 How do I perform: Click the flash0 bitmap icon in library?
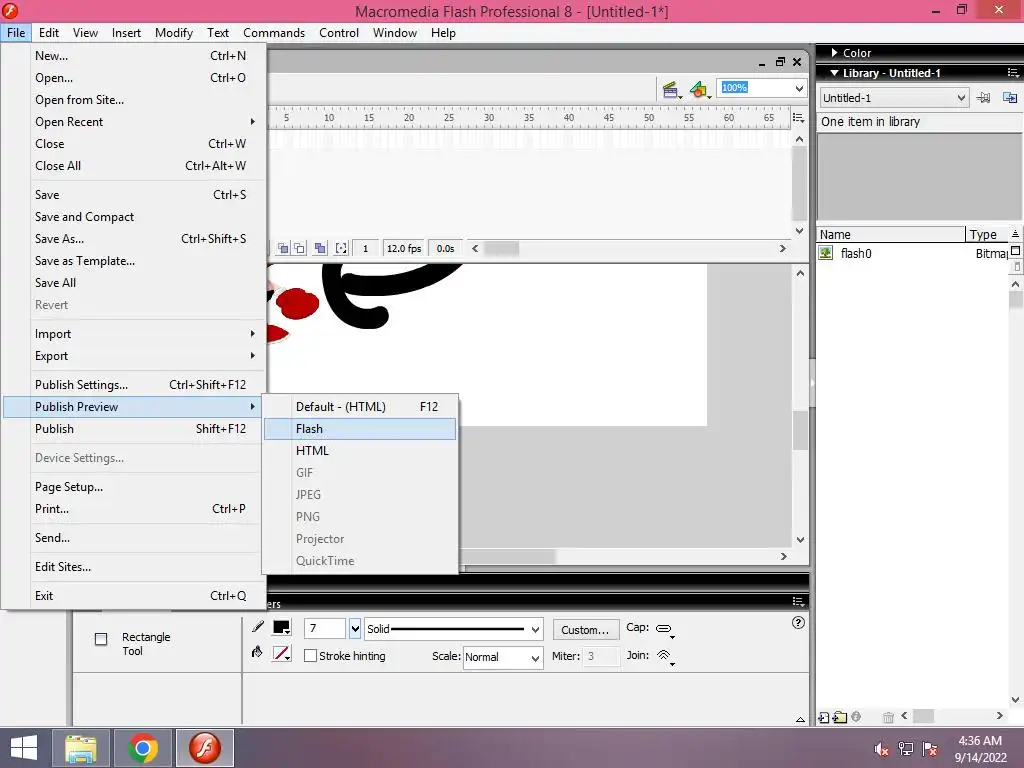(x=826, y=253)
